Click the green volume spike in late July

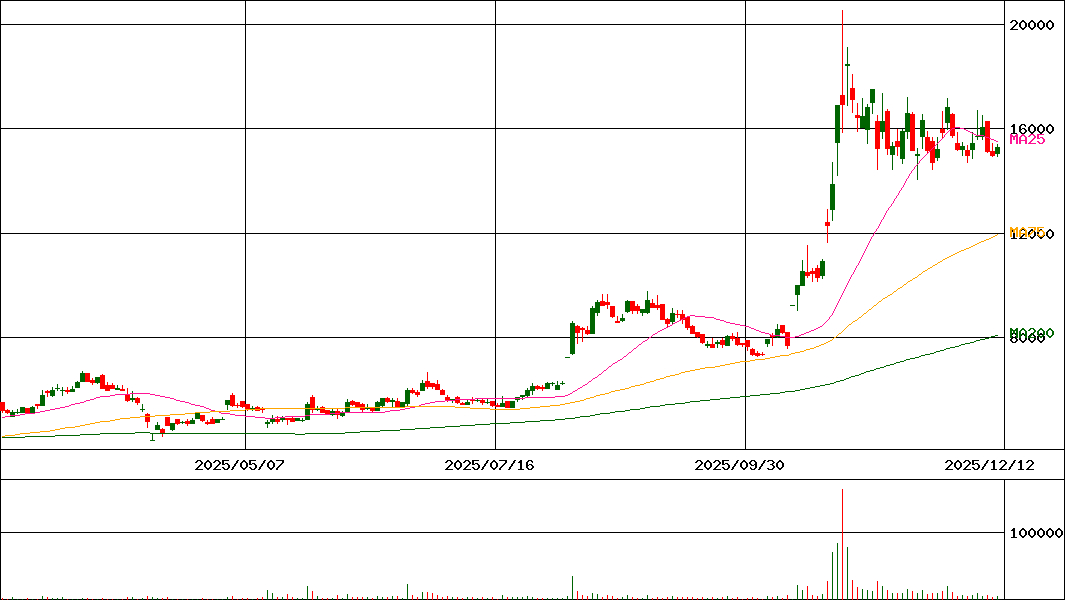coord(572,587)
